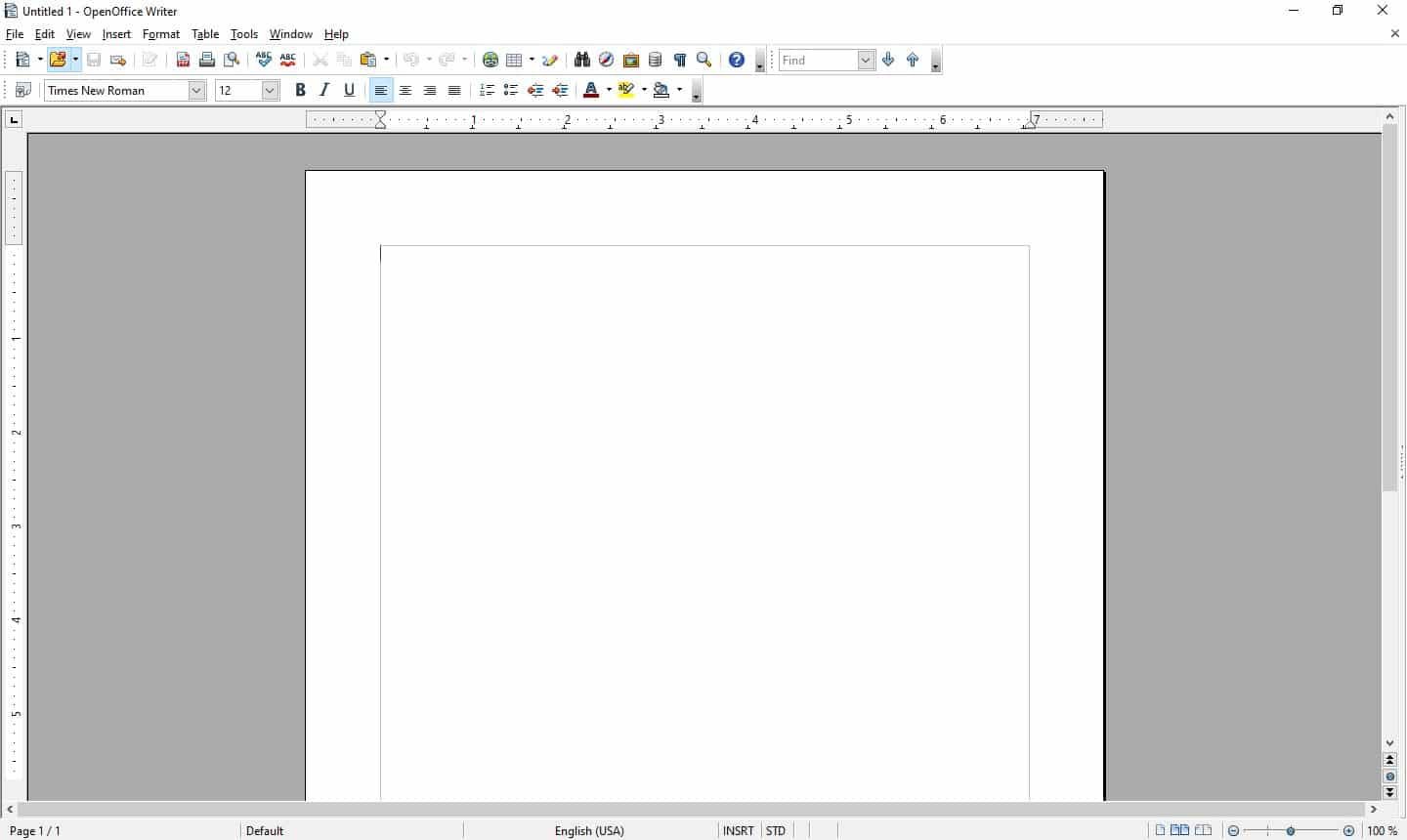Toggle nonprinting characters display
Image resolution: width=1407 pixels, height=840 pixels.
[x=680, y=61]
